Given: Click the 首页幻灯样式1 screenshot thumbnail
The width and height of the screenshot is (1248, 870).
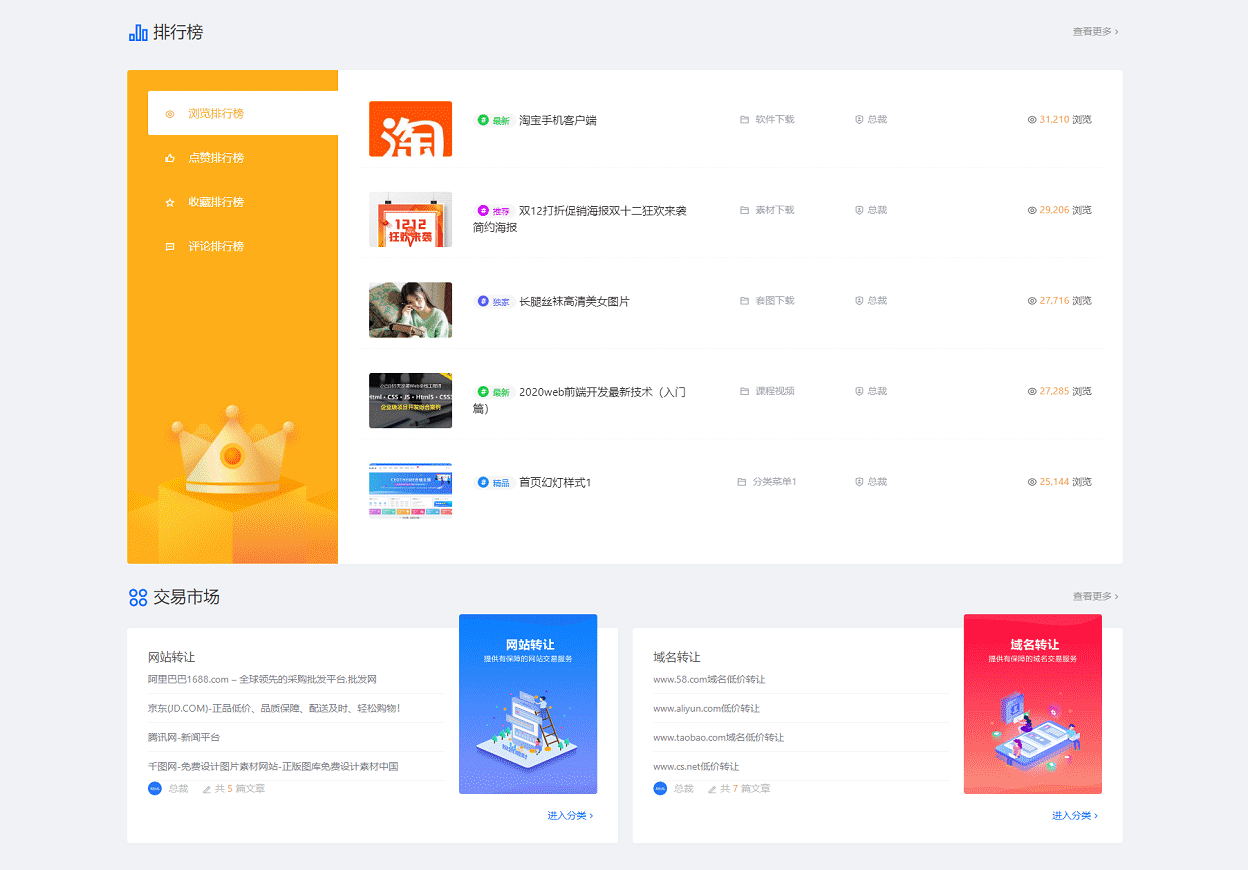Looking at the screenshot, I should (x=410, y=491).
